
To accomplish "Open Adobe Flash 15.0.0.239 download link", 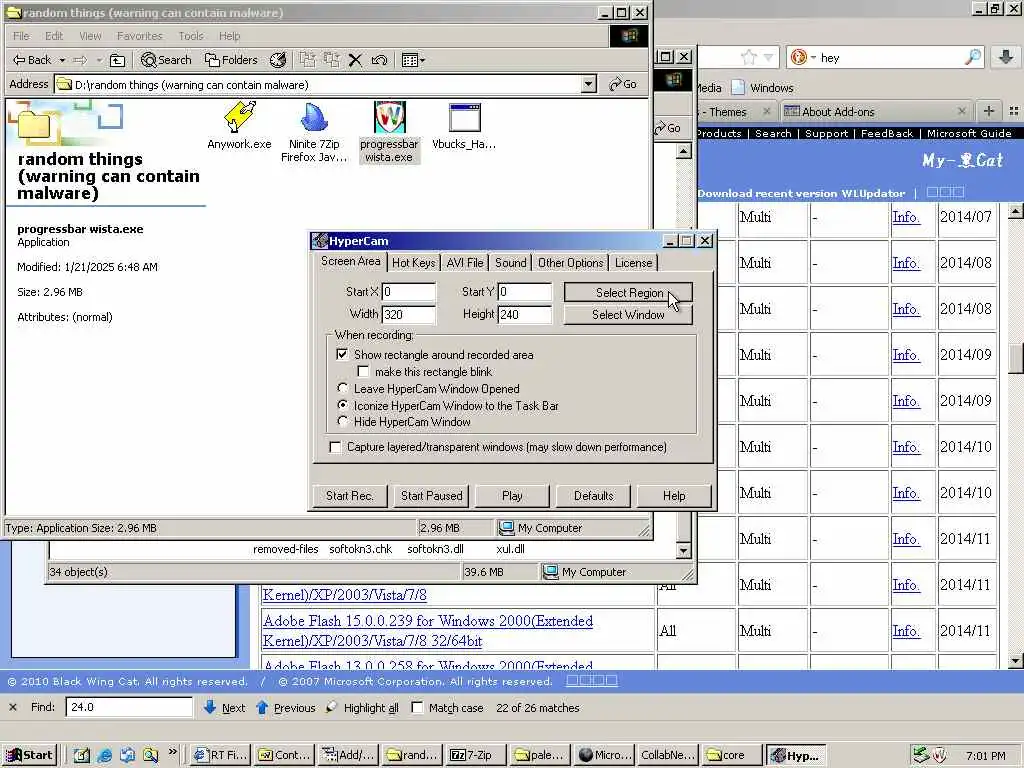I will (x=428, y=631).
